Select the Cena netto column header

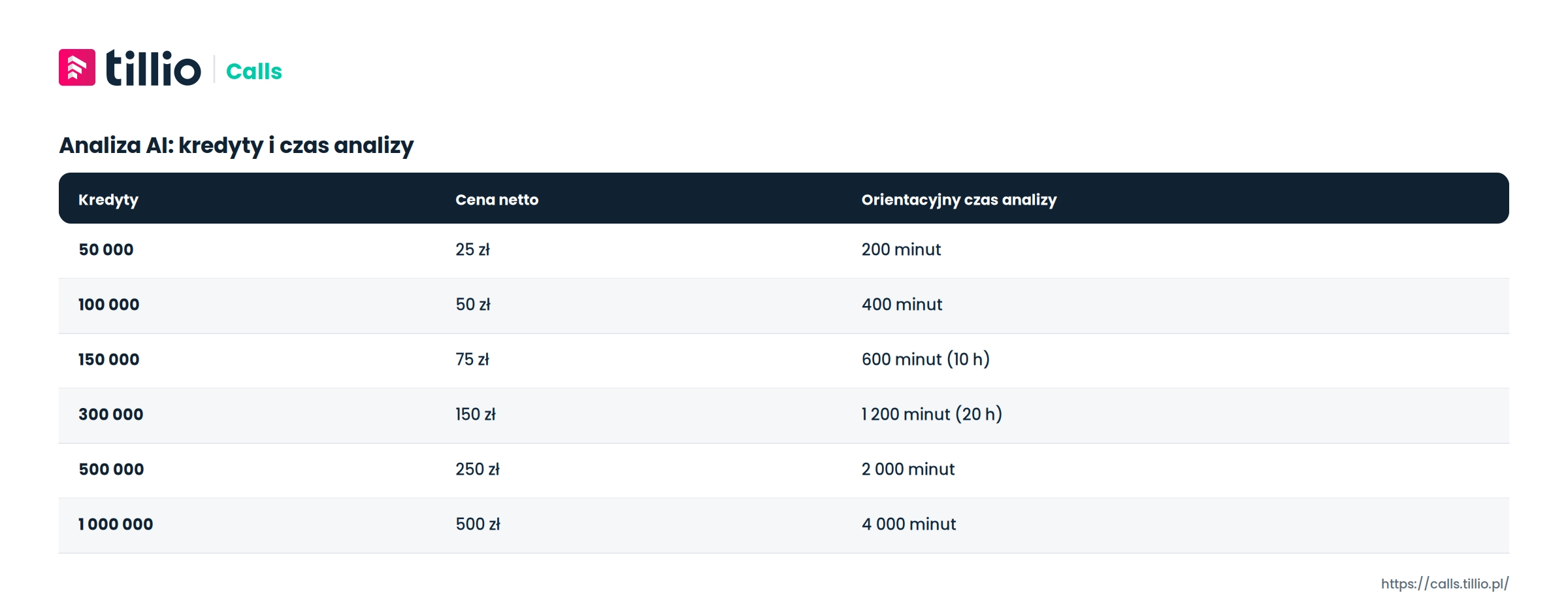(497, 200)
